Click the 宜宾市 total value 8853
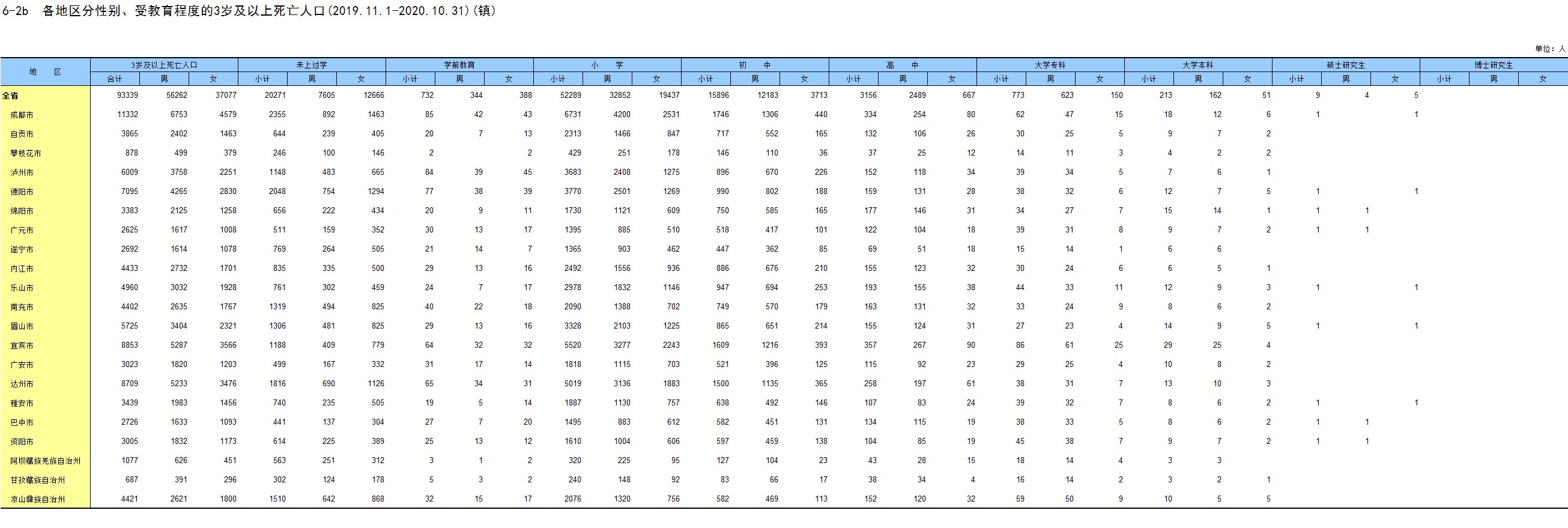The height and width of the screenshot is (528, 1568). click(x=130, y=345)
